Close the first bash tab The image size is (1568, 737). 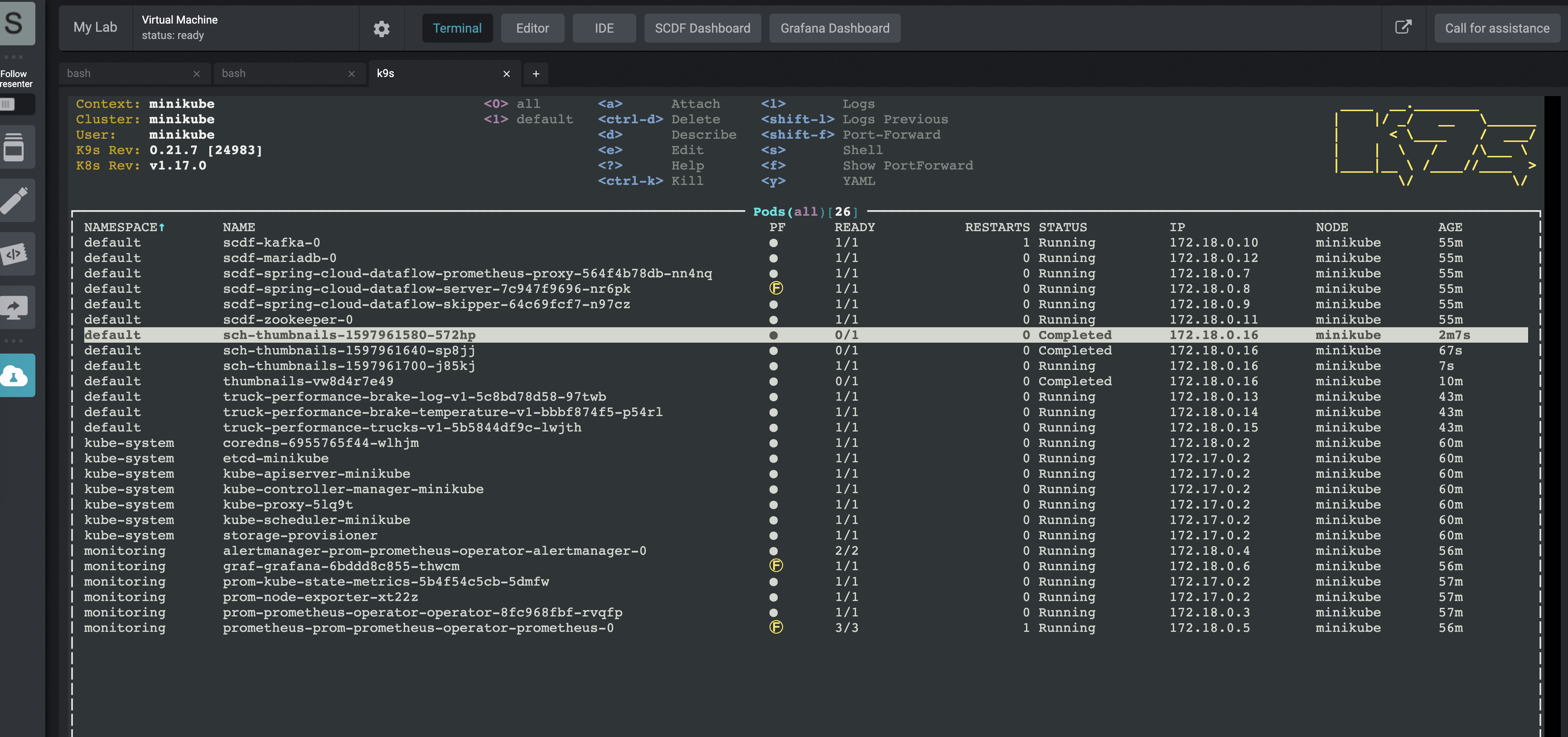click(196, 73)
